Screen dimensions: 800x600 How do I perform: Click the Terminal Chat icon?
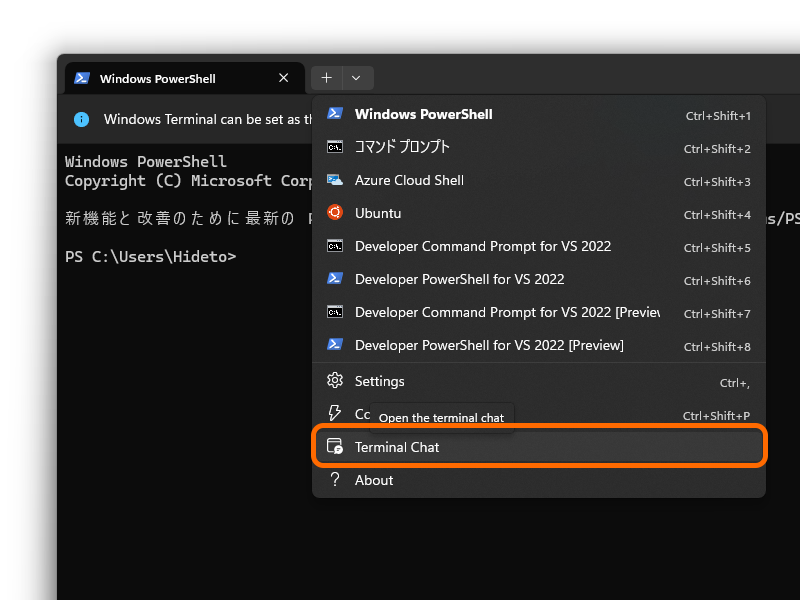click(x=334, y=447)
